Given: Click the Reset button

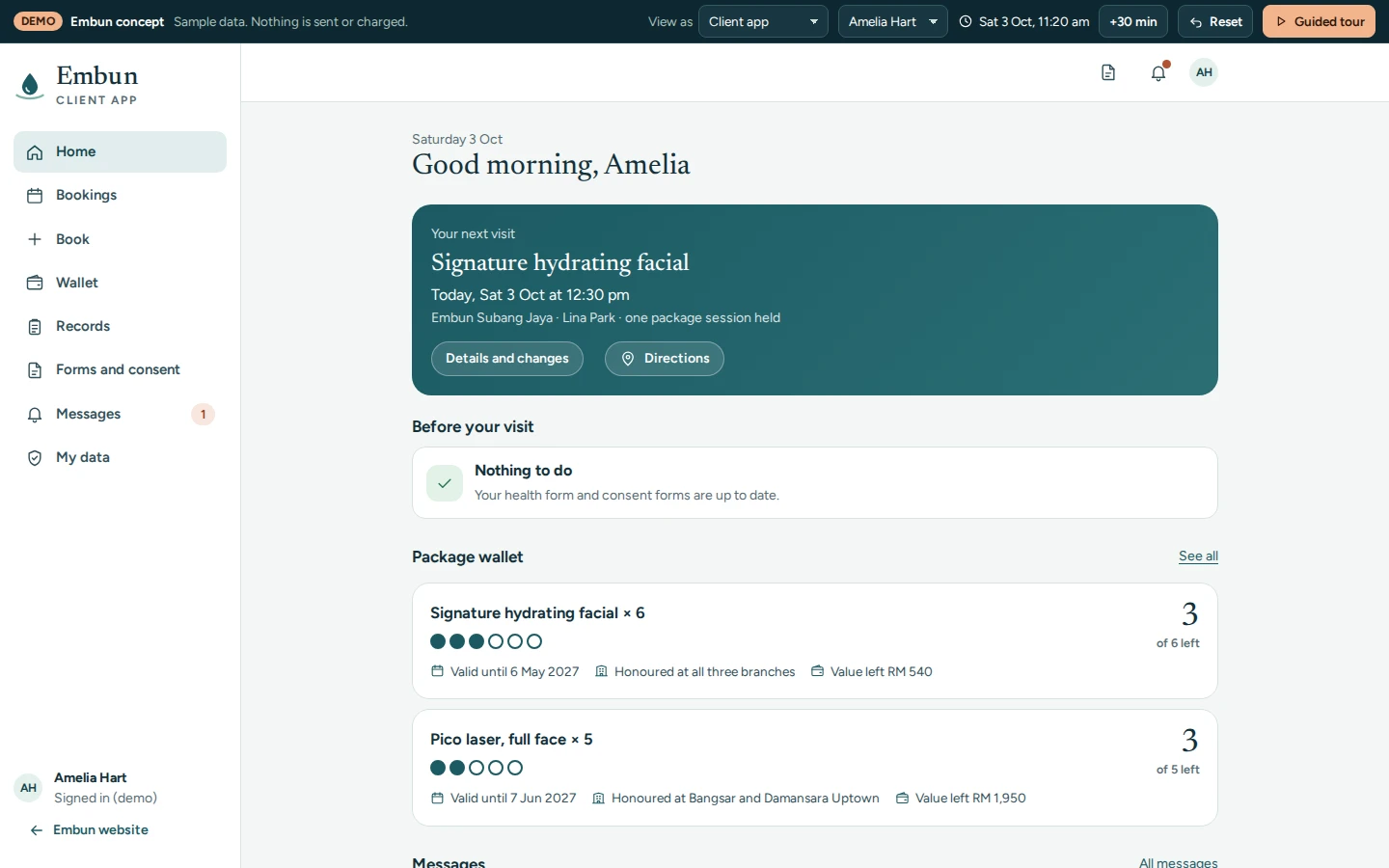Looking at the screenshot, I should (1215, 21).
